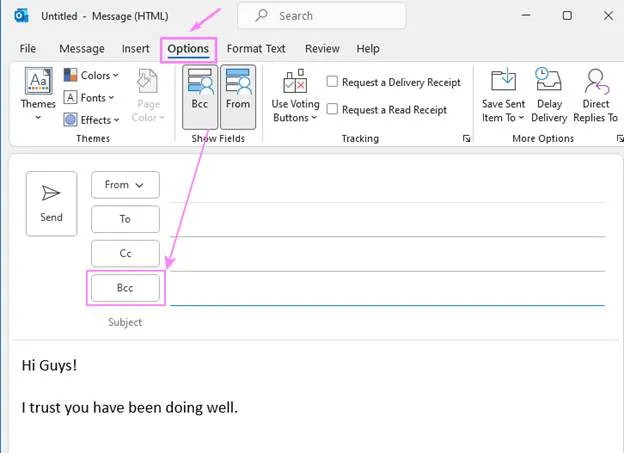The image size is (624, 453).
Task: Switch to the Insert tab
Action: (136, 49)
